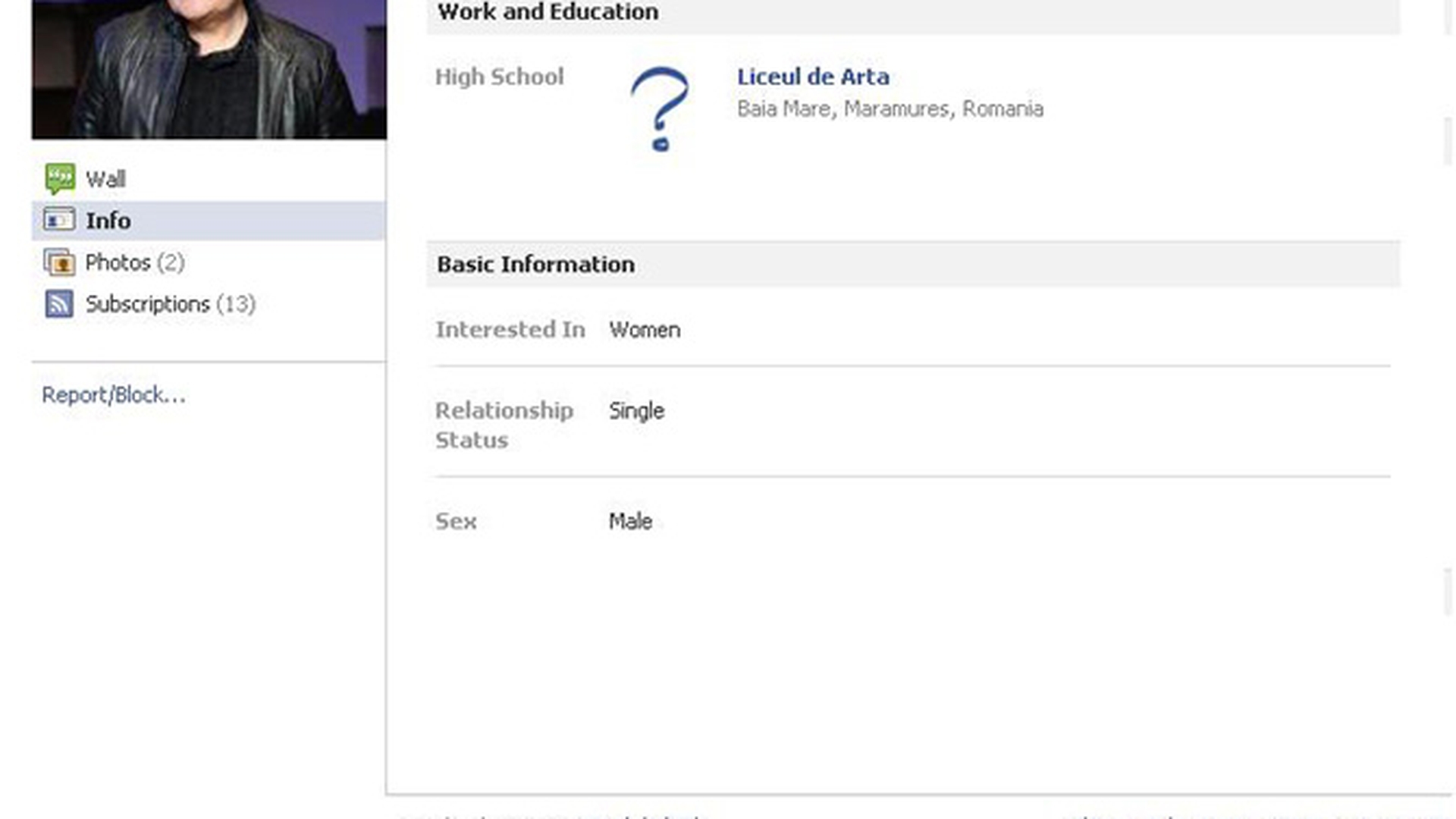Open the Liceul de Arta page link

point(813,77)
